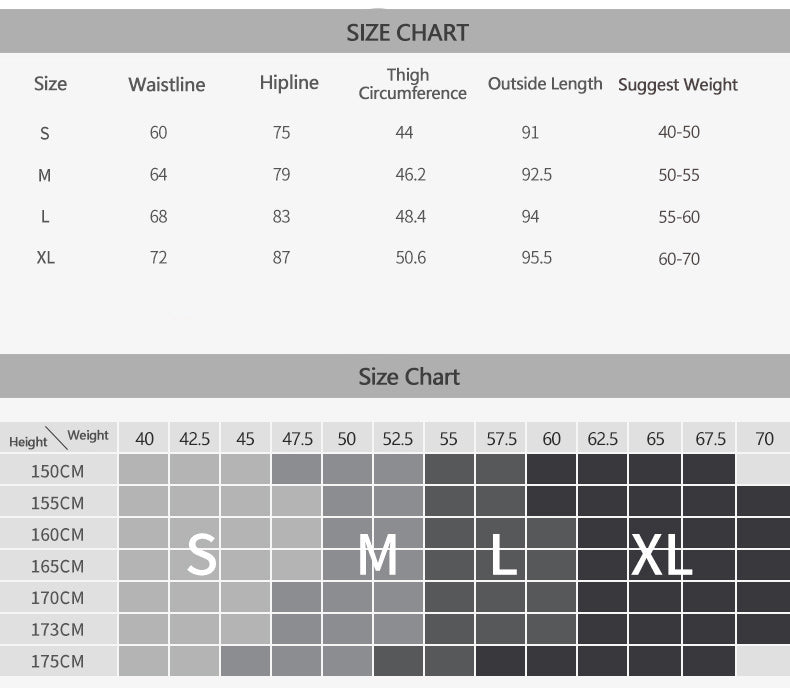Click the Hipline column heading
This screenshot has height=688, width=790.
click(289, 83)
